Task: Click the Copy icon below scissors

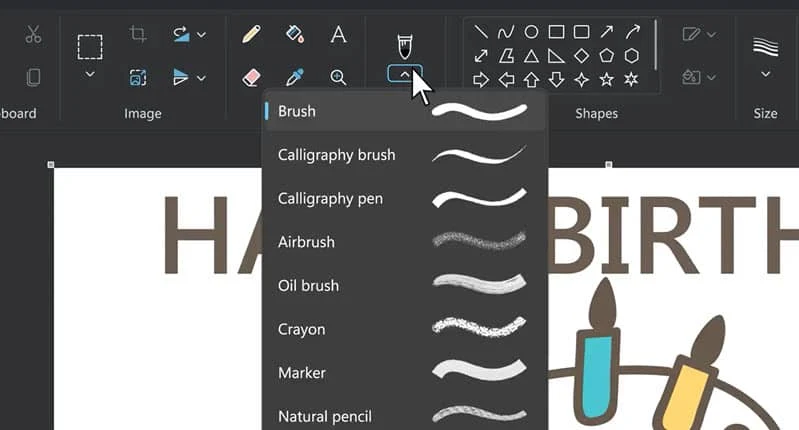Action: coord(33,77)
